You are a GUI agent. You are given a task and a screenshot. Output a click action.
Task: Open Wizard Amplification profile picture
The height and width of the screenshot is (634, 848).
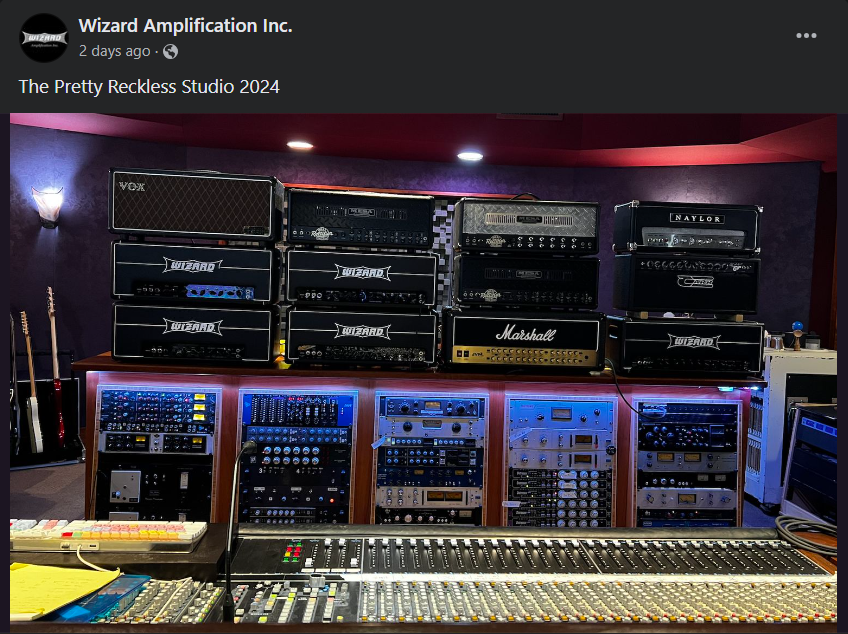click(x=44, y=38)
